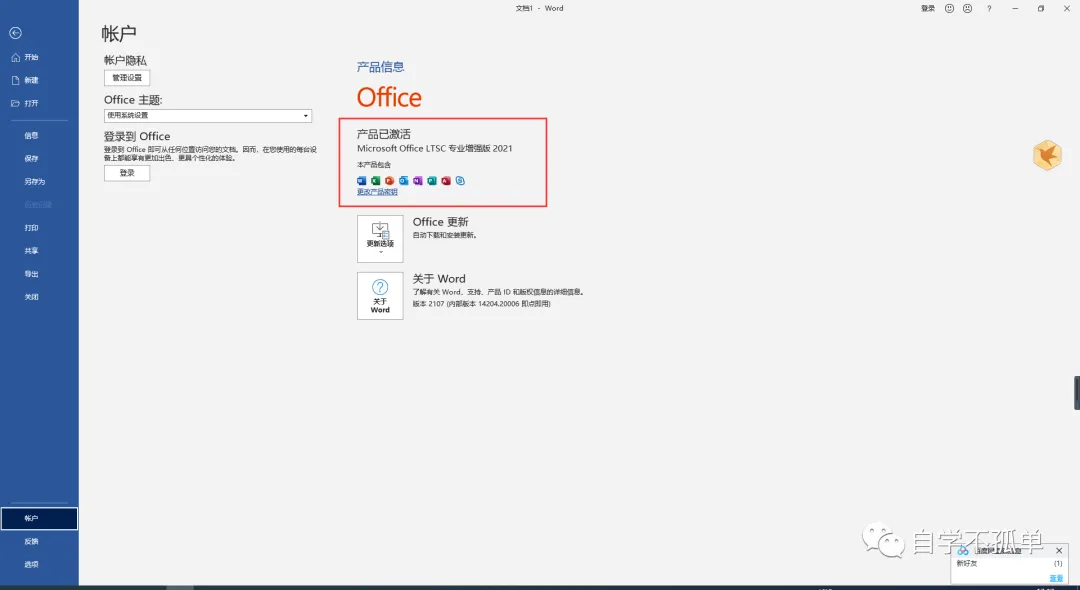
Task: Click the smiley face feedback icon
Action: (x=949, y=8)
